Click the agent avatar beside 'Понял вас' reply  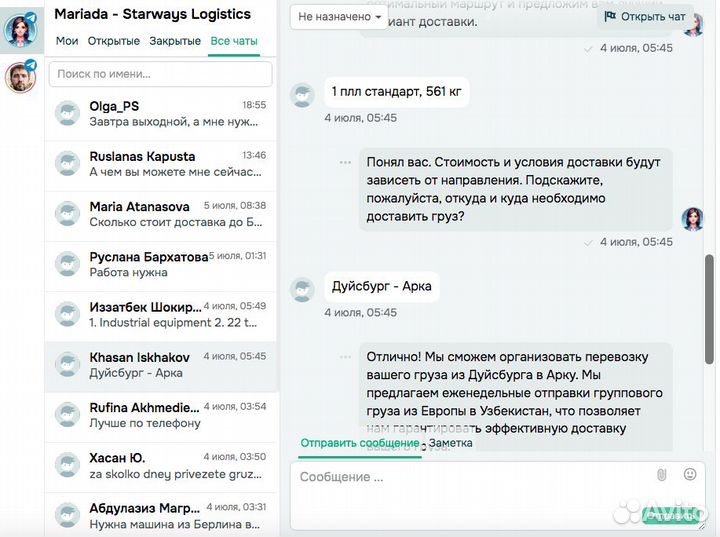pos(692,219)
